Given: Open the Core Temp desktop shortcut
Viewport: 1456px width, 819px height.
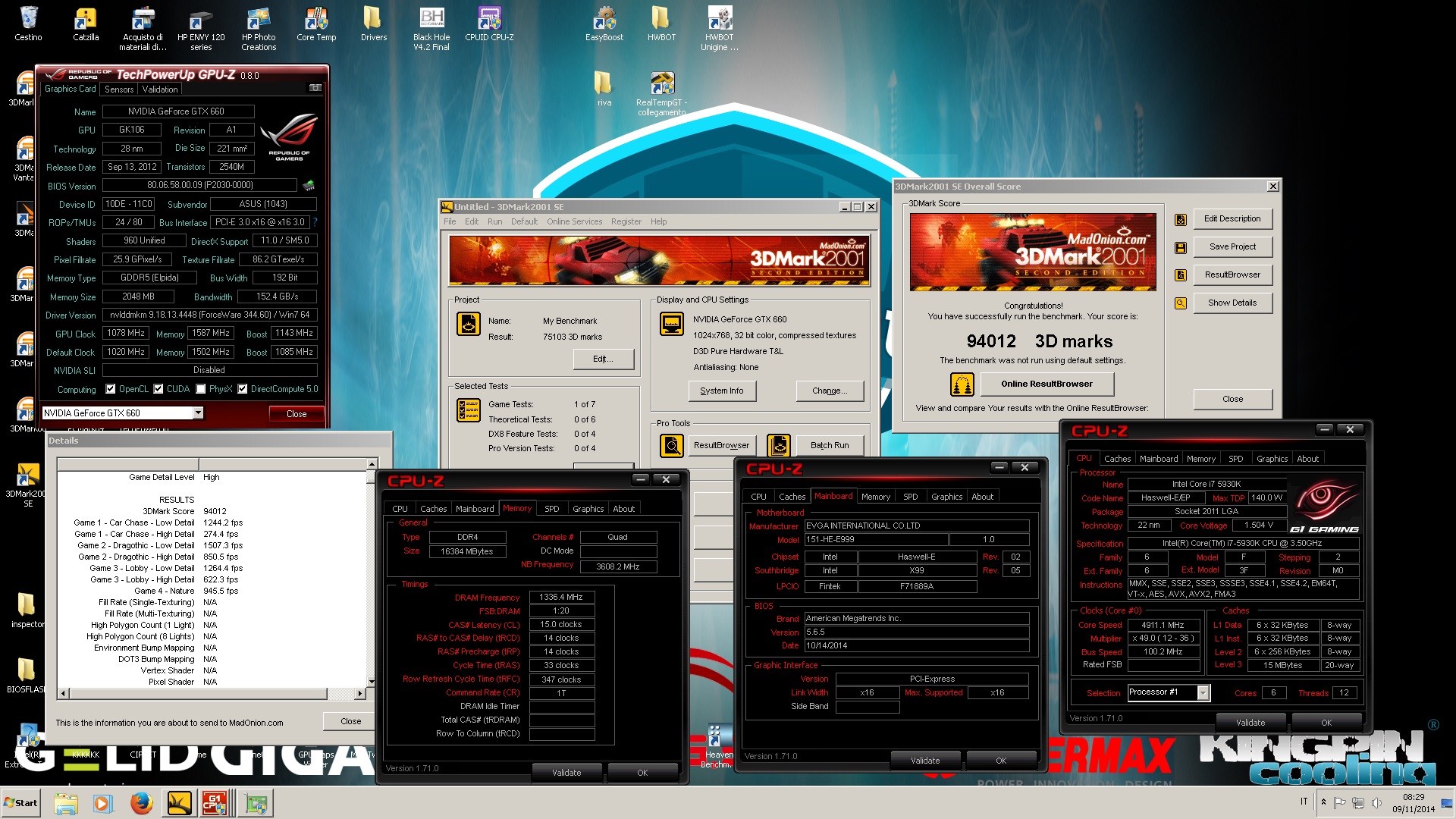Looking at the screenshot, I should [316, 23].
